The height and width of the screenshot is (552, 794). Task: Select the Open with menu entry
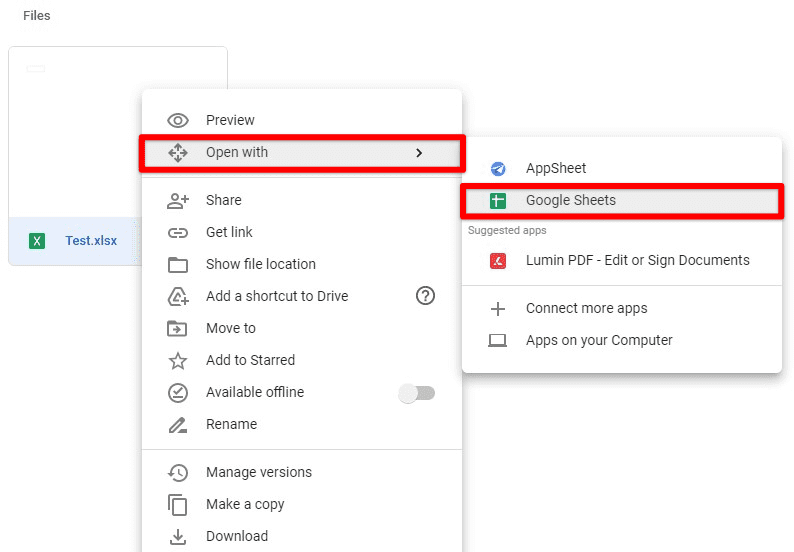coord(302,152)
